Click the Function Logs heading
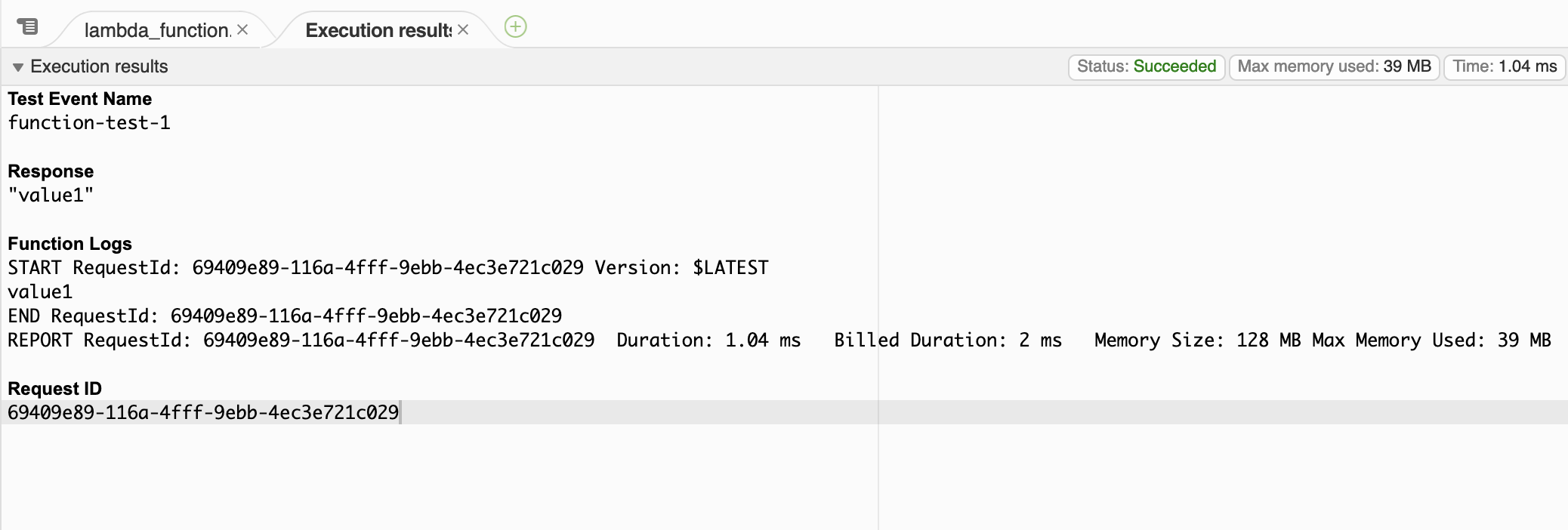This screenshot has width=1568, height=530. [69, 244]
